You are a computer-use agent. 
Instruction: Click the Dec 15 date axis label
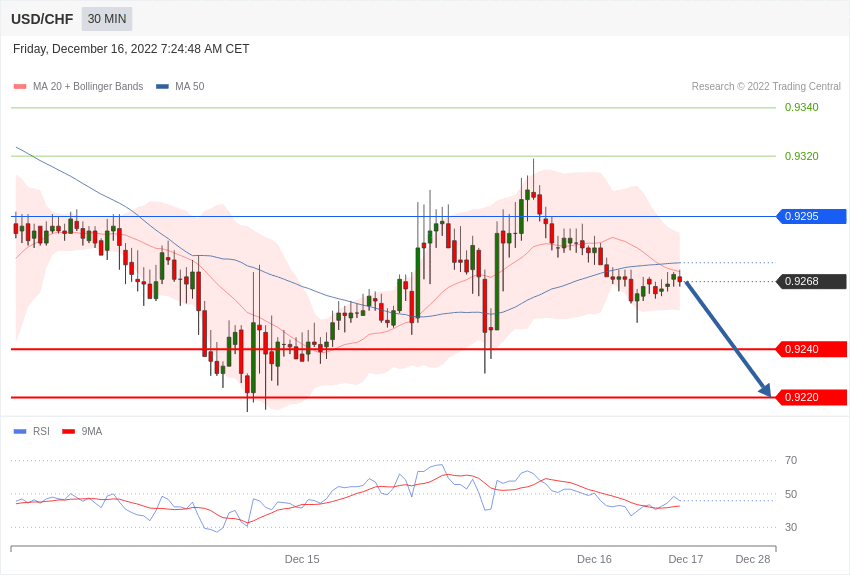[302, 559]
